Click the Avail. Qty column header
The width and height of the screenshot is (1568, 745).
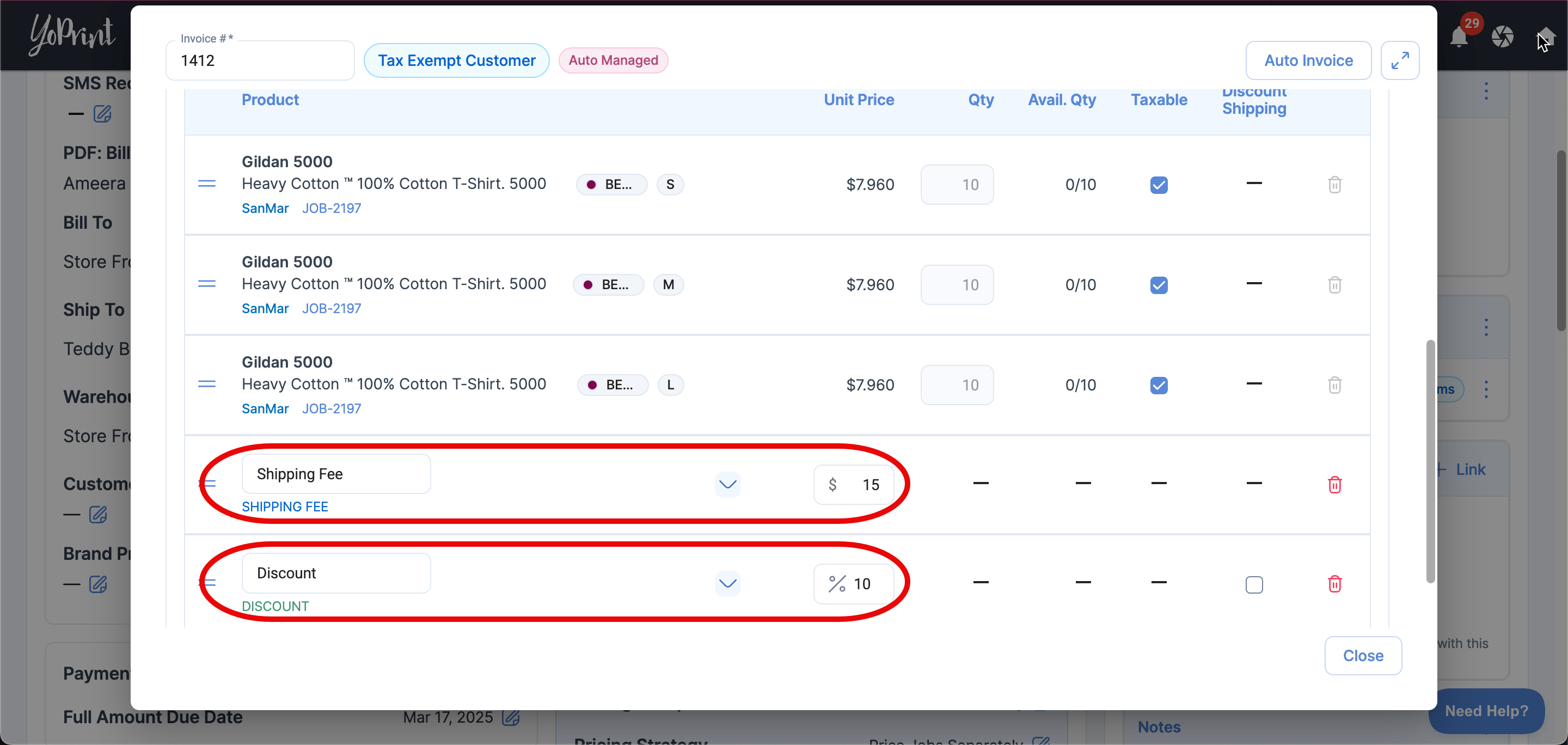[x=1062, y=100]
